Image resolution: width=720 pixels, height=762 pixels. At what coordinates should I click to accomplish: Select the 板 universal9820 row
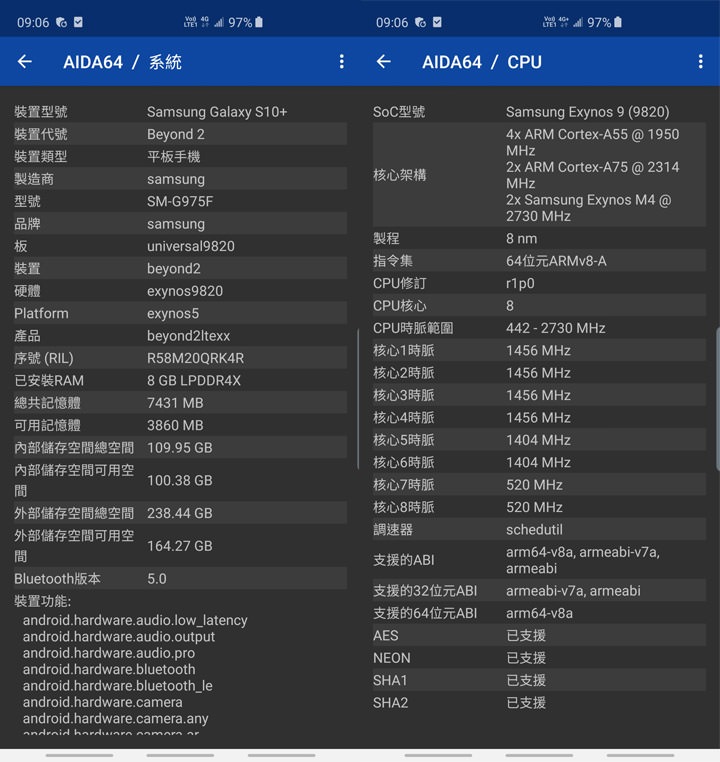coord(180,246)
